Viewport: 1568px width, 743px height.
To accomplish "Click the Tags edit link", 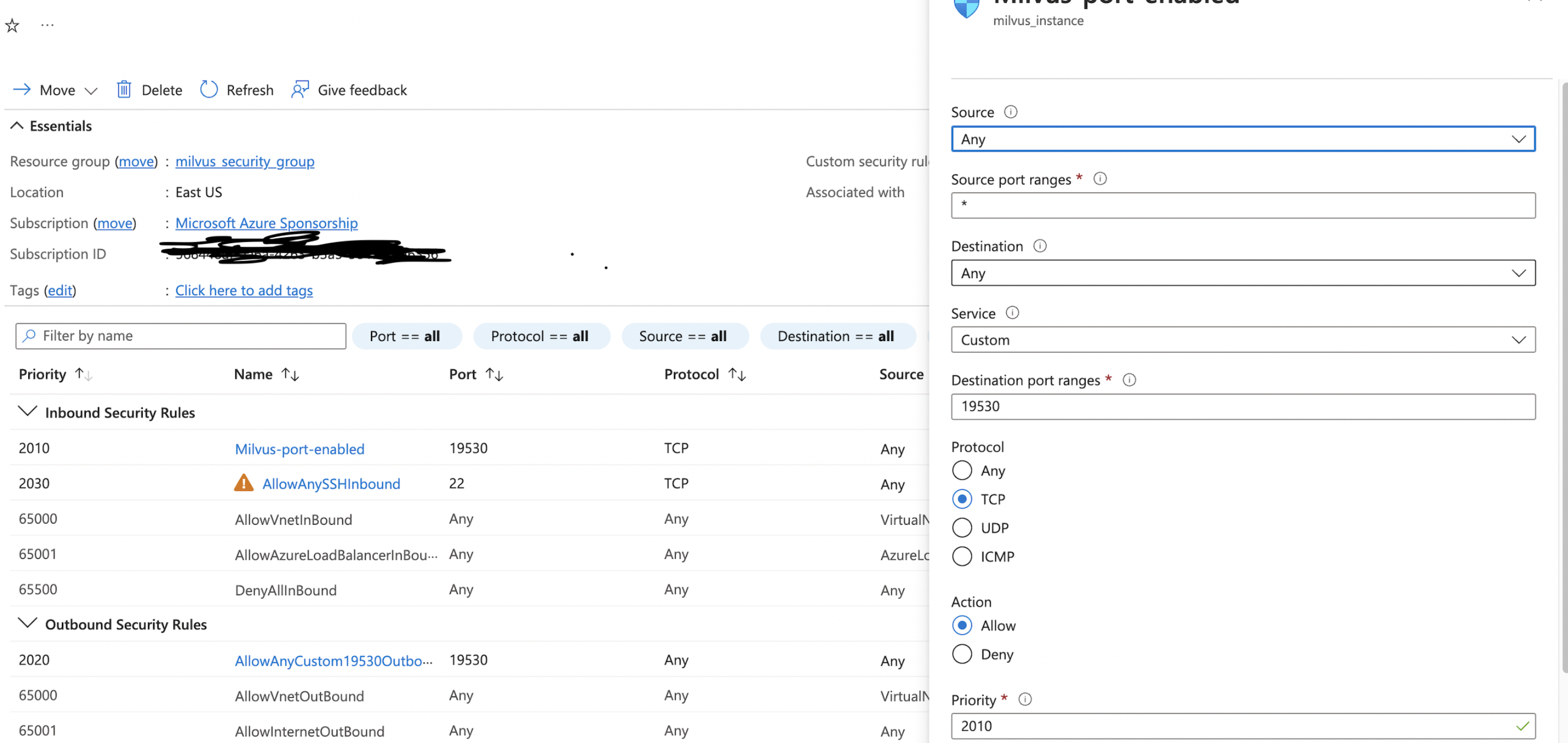I will [x=60, y=290].
